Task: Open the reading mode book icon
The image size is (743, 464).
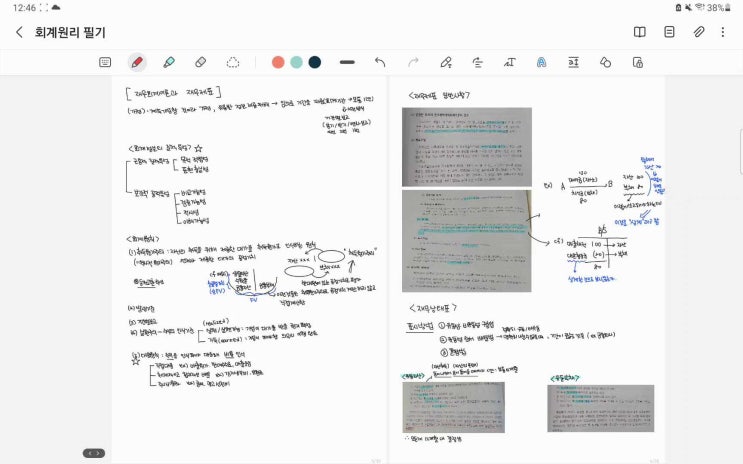Action: pos(640,32)
